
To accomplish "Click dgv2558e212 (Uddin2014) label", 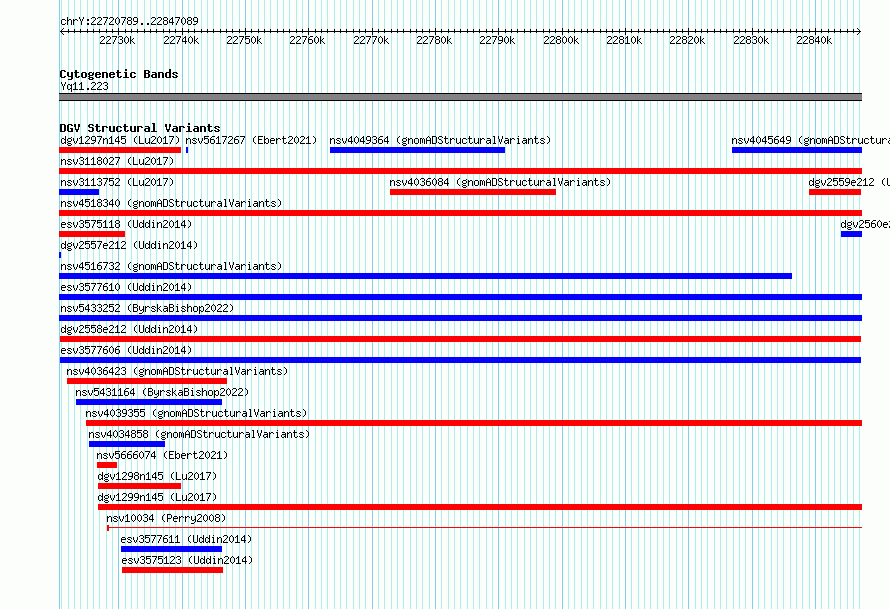I will point(129,329).
